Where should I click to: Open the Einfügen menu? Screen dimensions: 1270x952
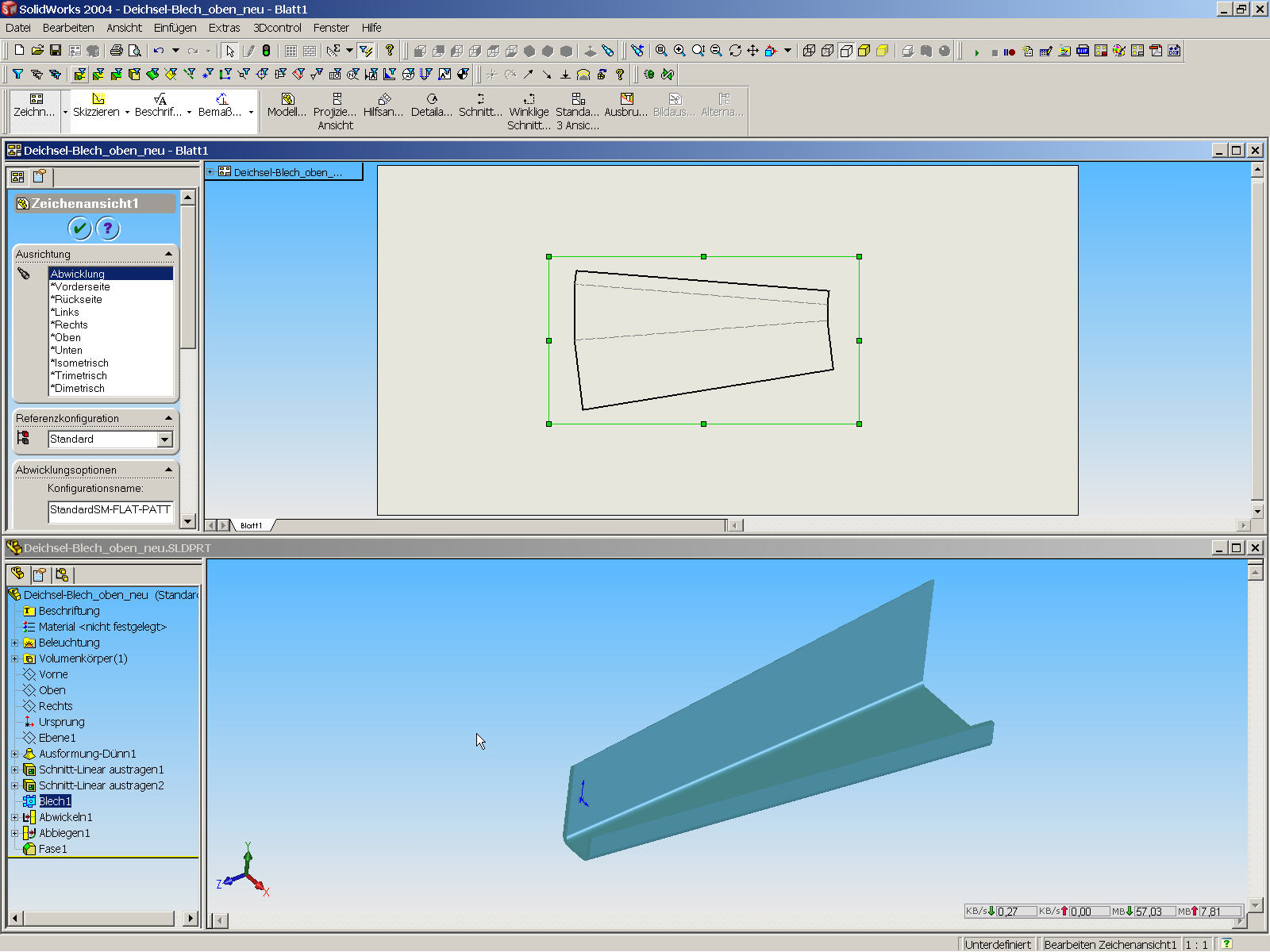click(x=175, y=28)
